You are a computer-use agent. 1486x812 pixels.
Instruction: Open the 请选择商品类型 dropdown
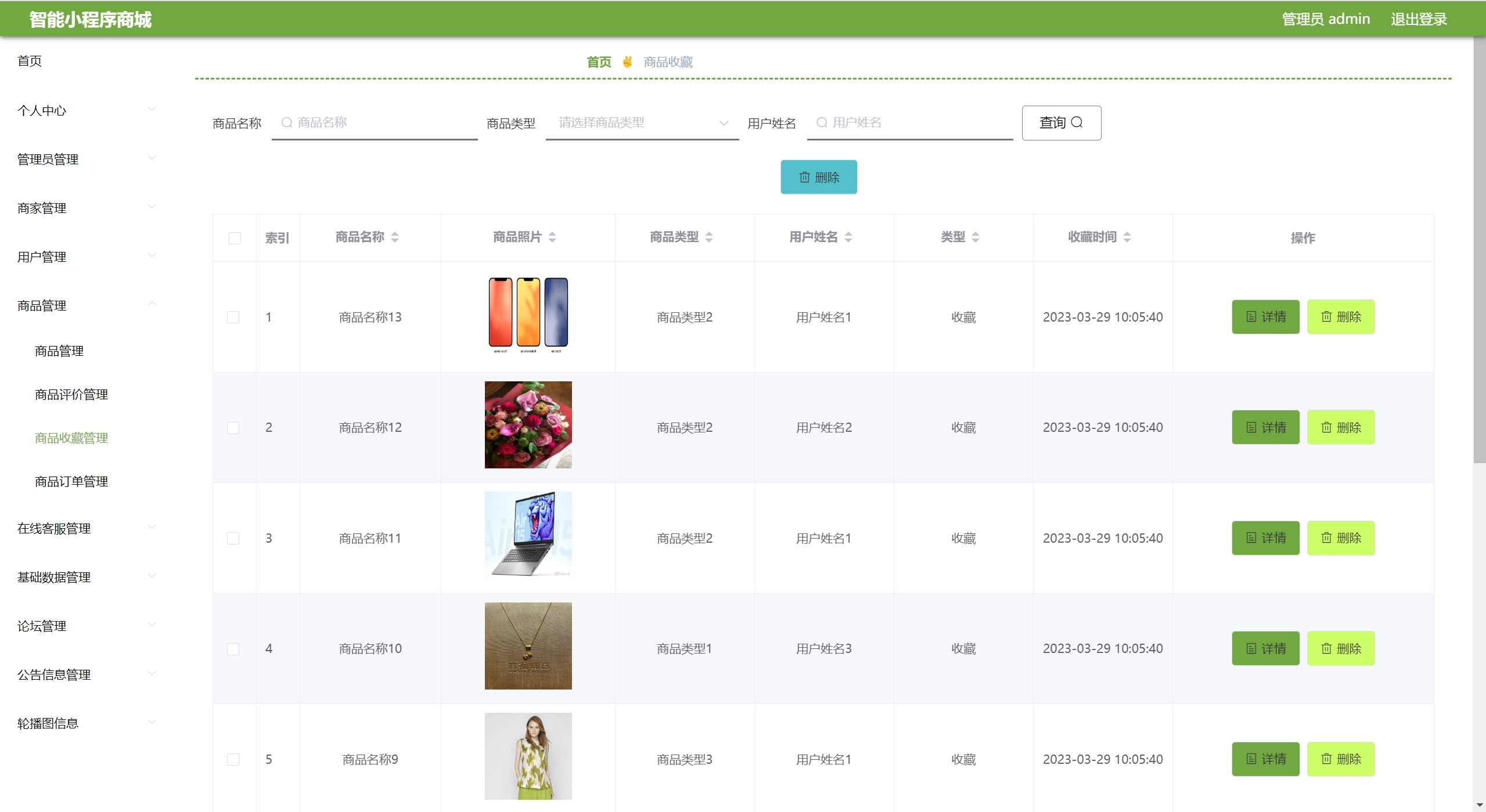642,122
